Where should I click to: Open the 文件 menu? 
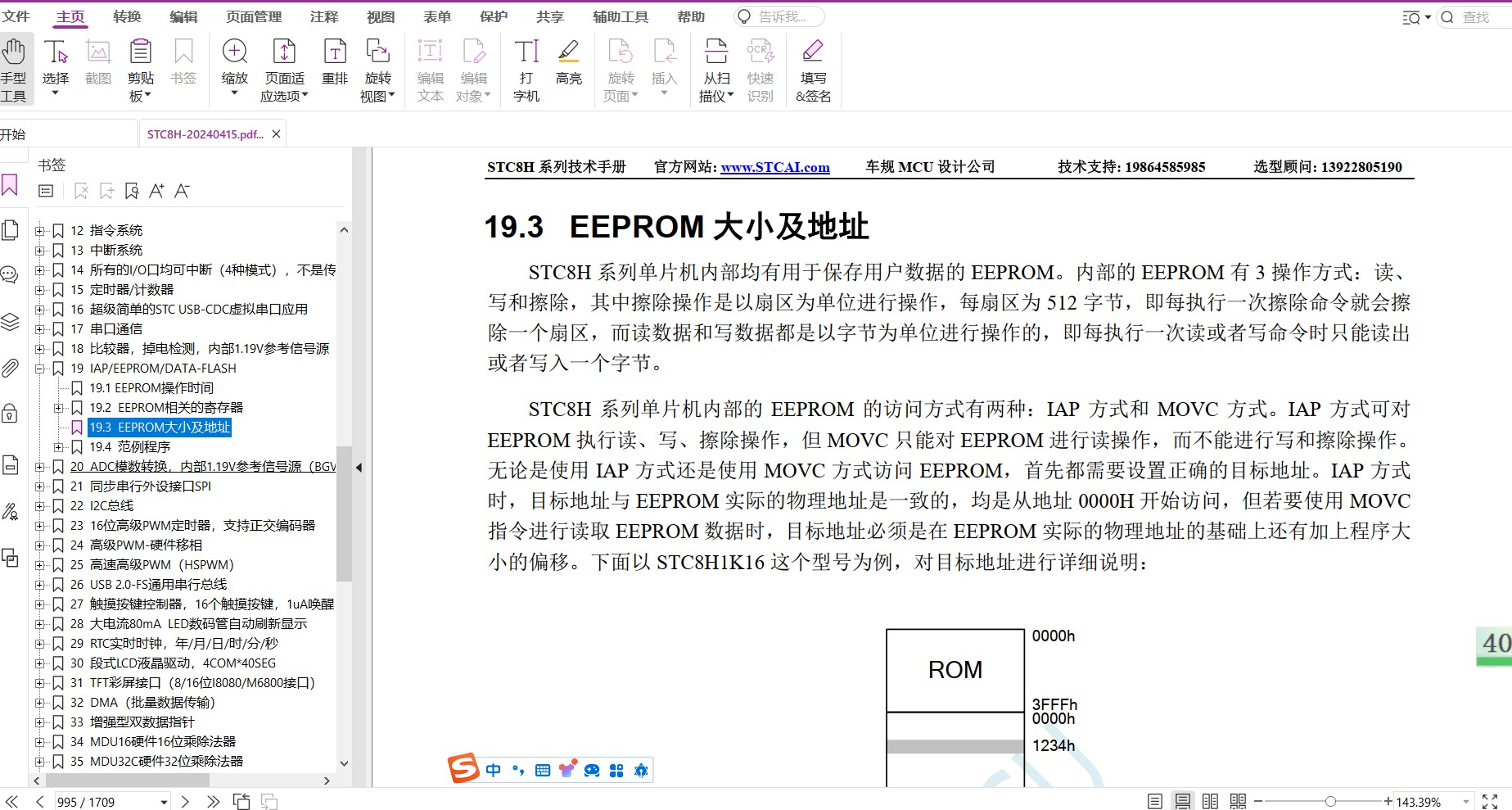(16, 16)
